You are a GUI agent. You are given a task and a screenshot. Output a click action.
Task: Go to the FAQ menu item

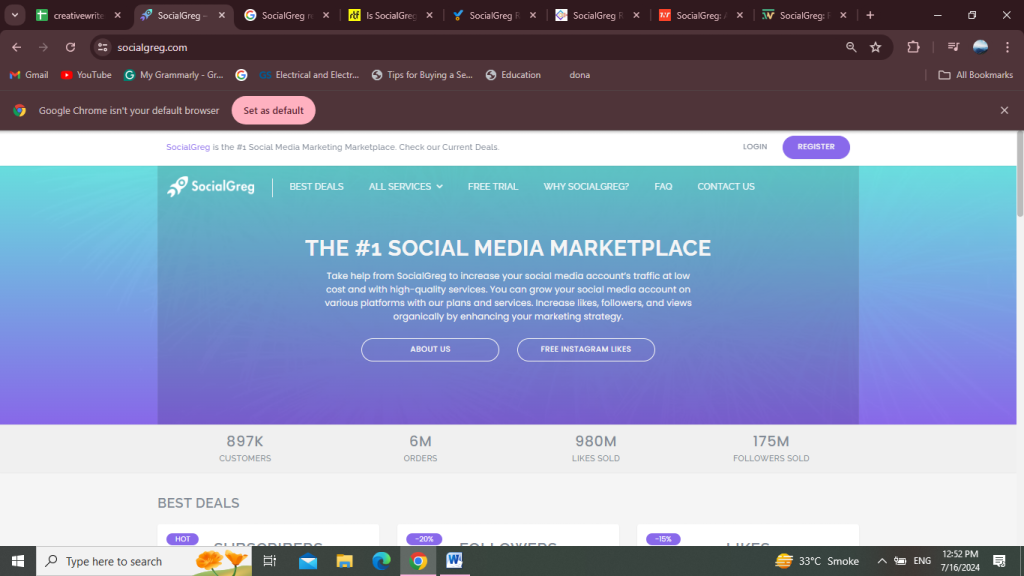(663, 186)
